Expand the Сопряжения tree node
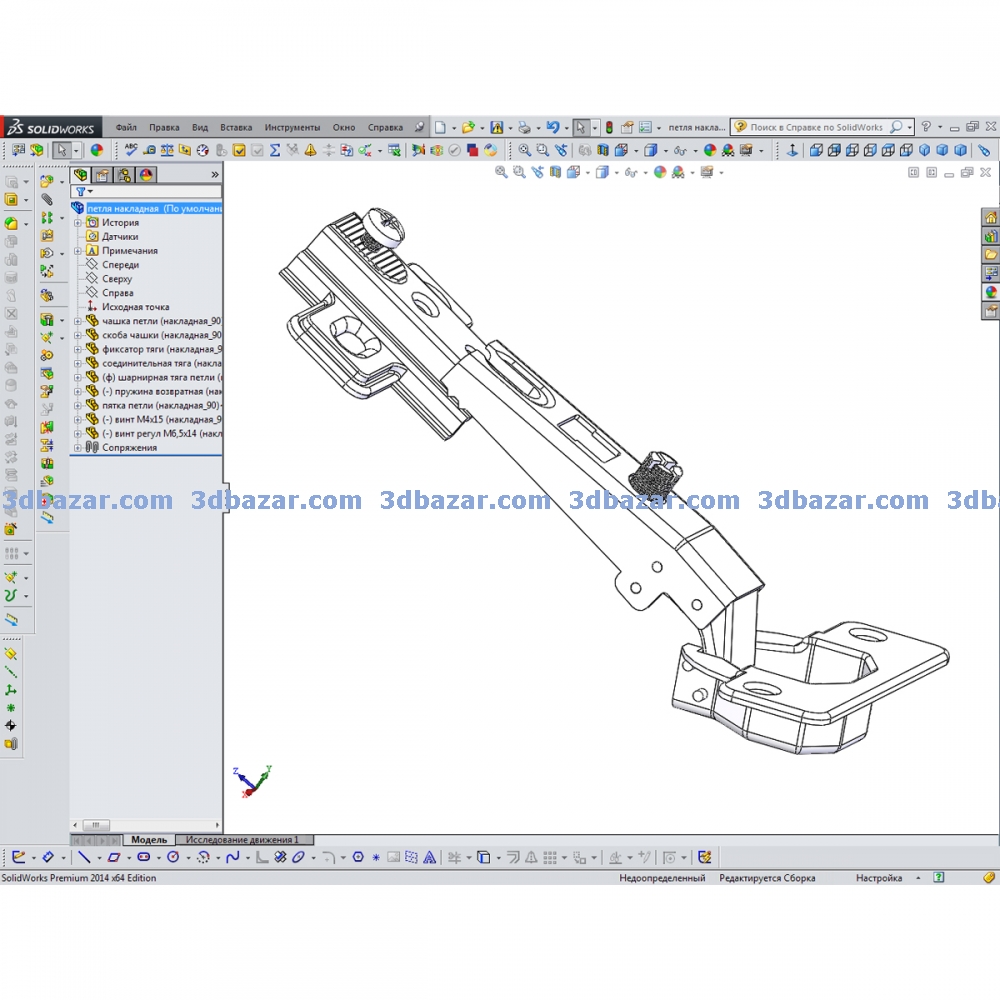The height and width of the screenshot is (1000, 1000). [x=78, y=448]
